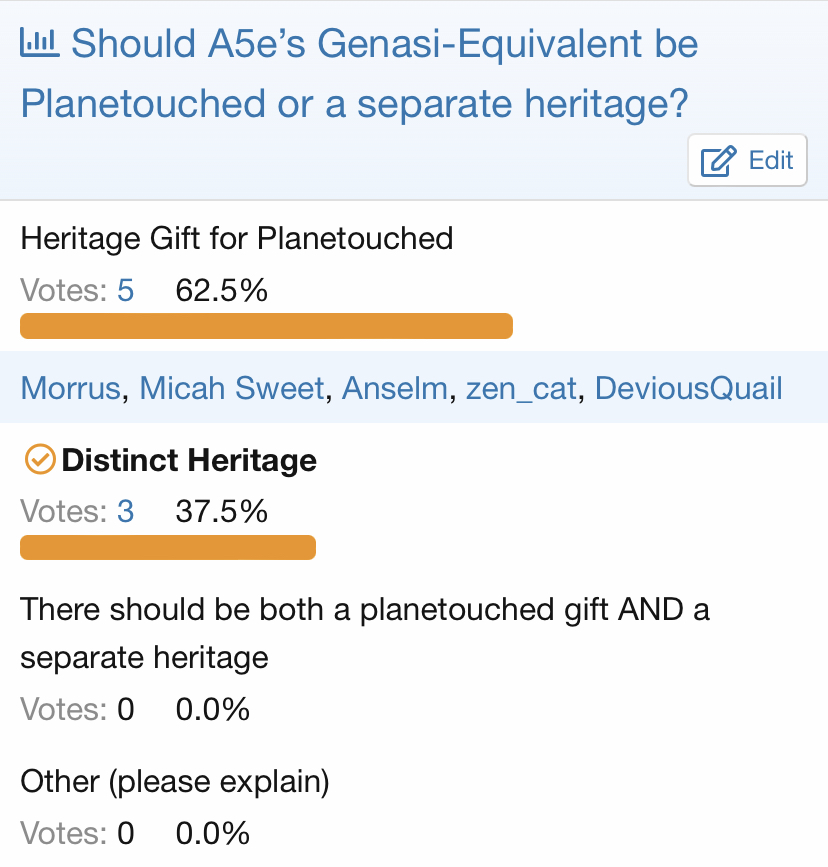
Task: Select Other (please explain) option
Action: 175,781
